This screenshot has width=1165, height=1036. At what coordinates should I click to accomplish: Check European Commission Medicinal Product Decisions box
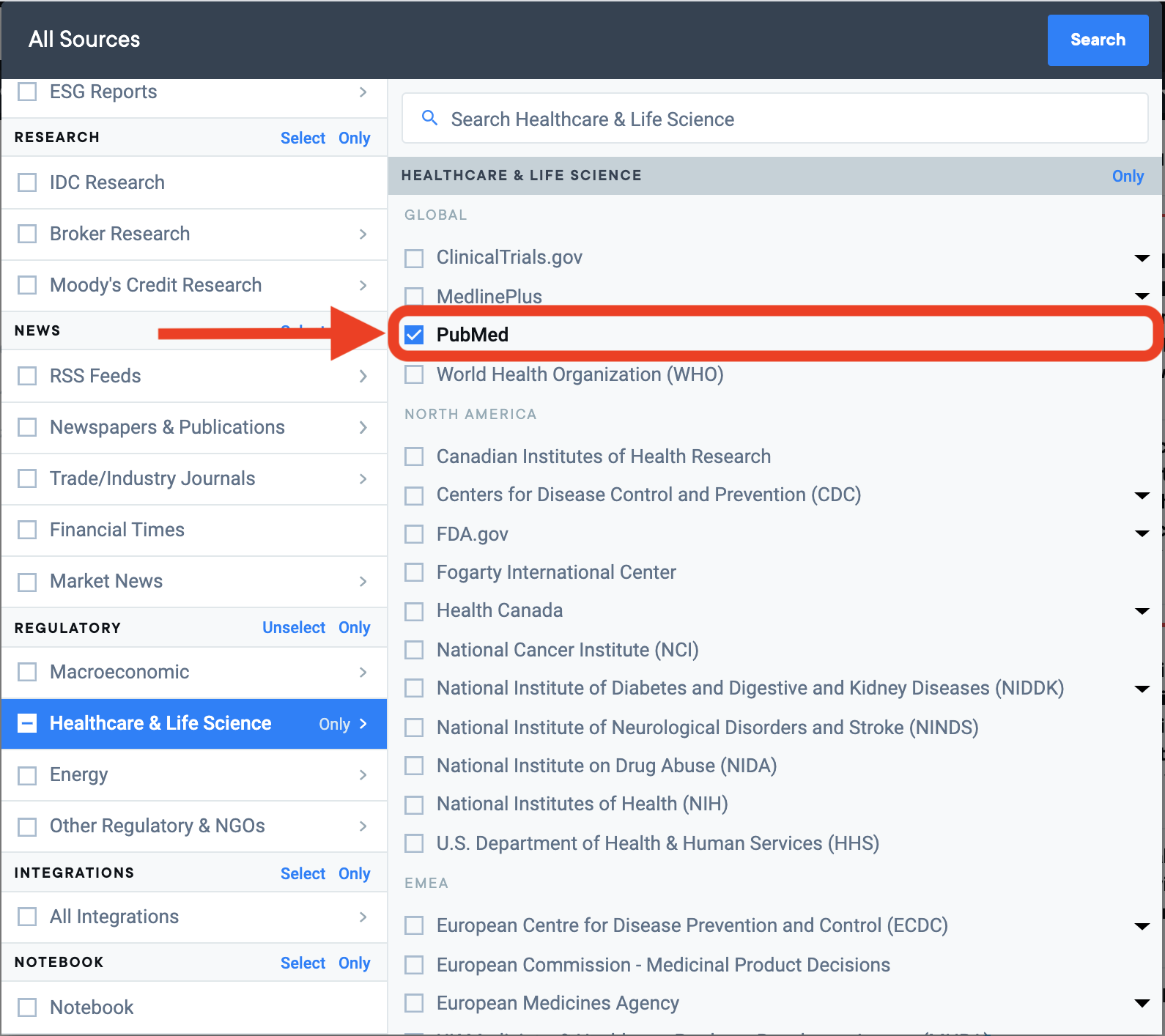[x=414, y=965]
